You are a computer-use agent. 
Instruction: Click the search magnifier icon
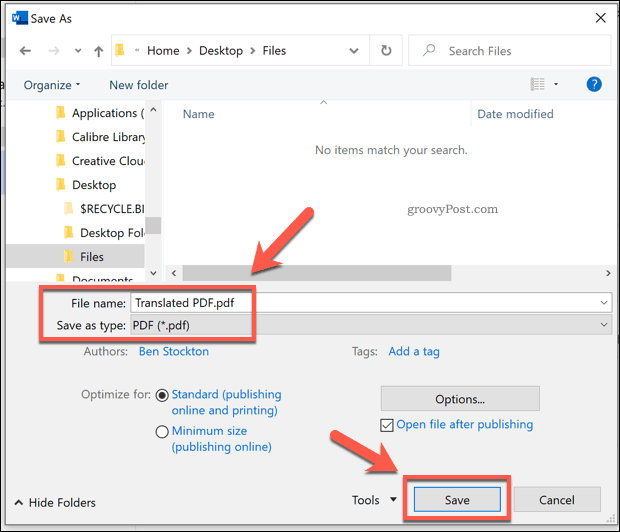[x=429, y=50]
